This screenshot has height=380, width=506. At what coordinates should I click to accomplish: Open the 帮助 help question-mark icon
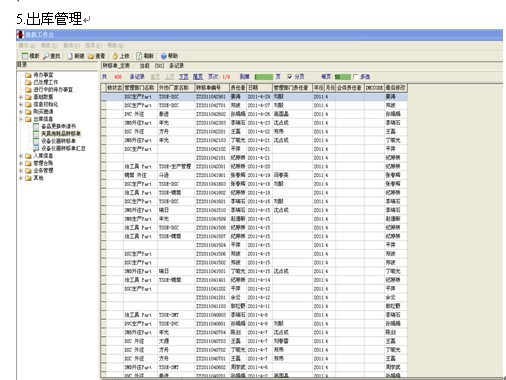tap(164, 56)
